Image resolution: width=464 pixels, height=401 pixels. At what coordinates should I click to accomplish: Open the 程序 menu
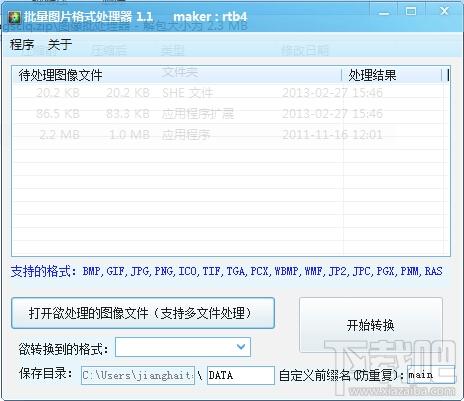(x=22, y=44)
